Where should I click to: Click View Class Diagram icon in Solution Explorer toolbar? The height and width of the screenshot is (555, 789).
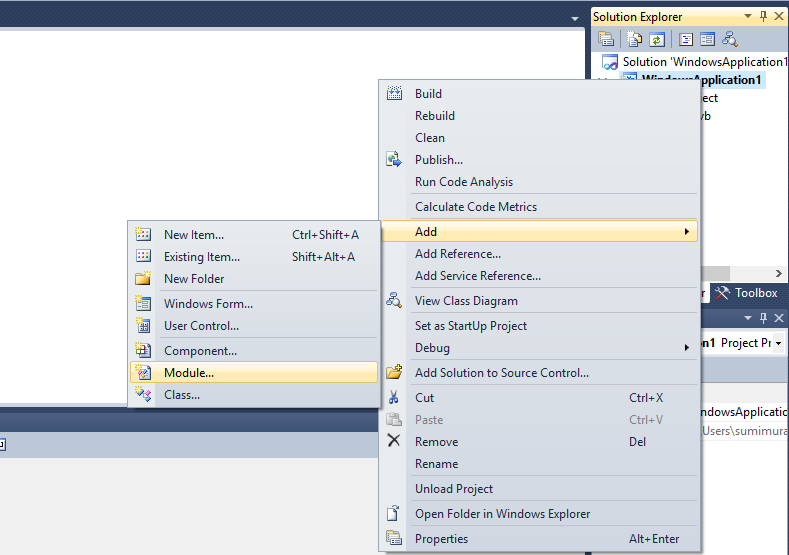[x=730, y=39]
